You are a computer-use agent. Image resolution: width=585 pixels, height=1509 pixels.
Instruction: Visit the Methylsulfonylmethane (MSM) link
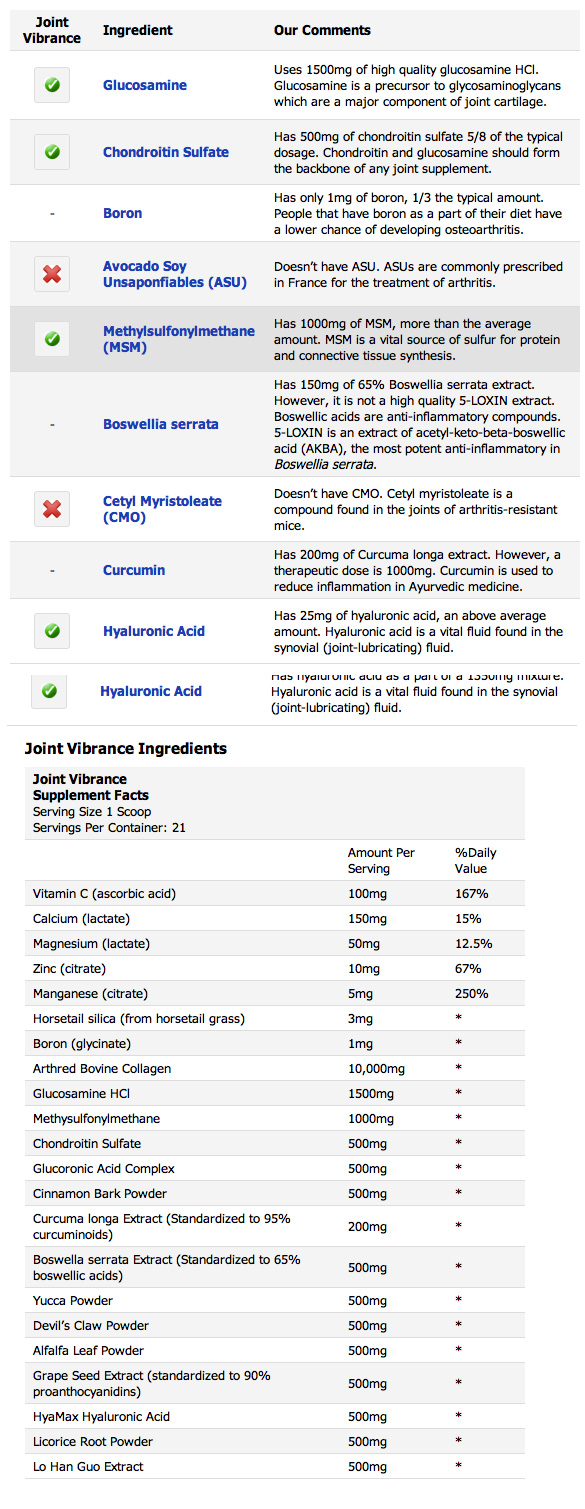coord(179,339)
